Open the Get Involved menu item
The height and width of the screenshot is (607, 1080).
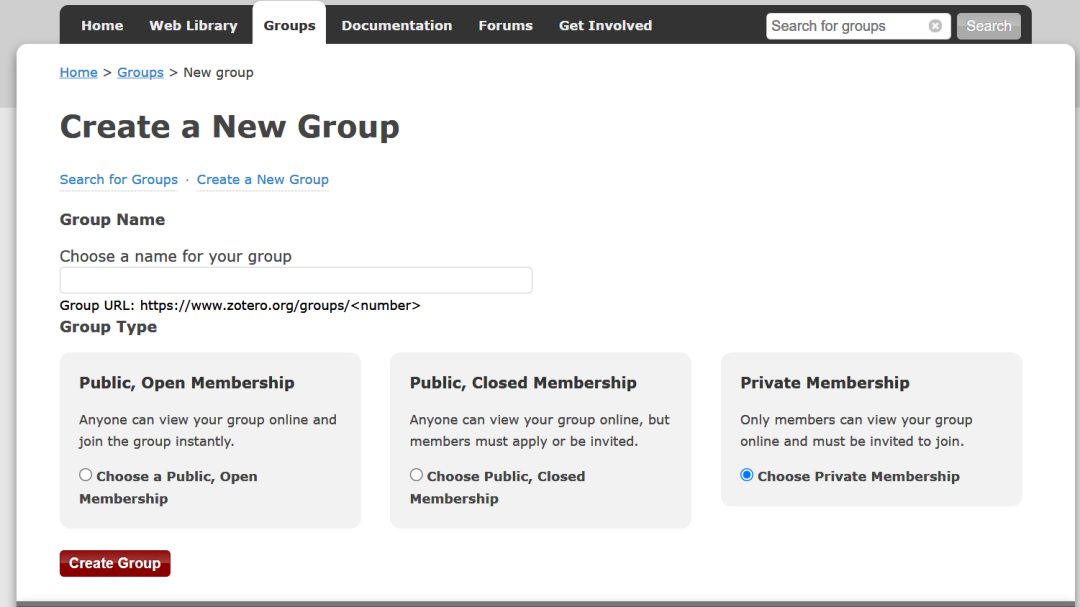(605, 25)
